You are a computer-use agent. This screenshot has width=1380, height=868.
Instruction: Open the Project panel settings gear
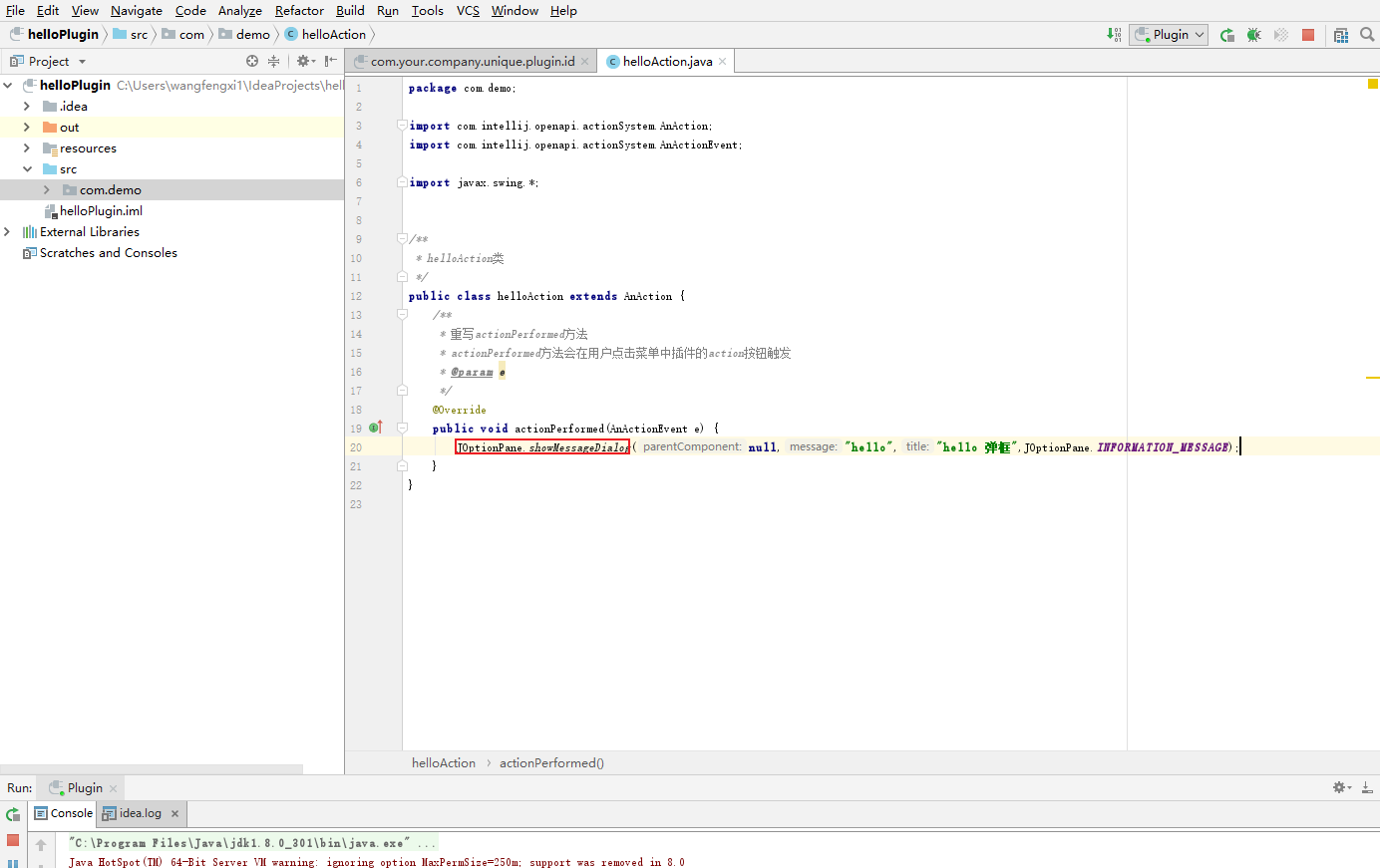pyautogui.click(x=305, y=61)
